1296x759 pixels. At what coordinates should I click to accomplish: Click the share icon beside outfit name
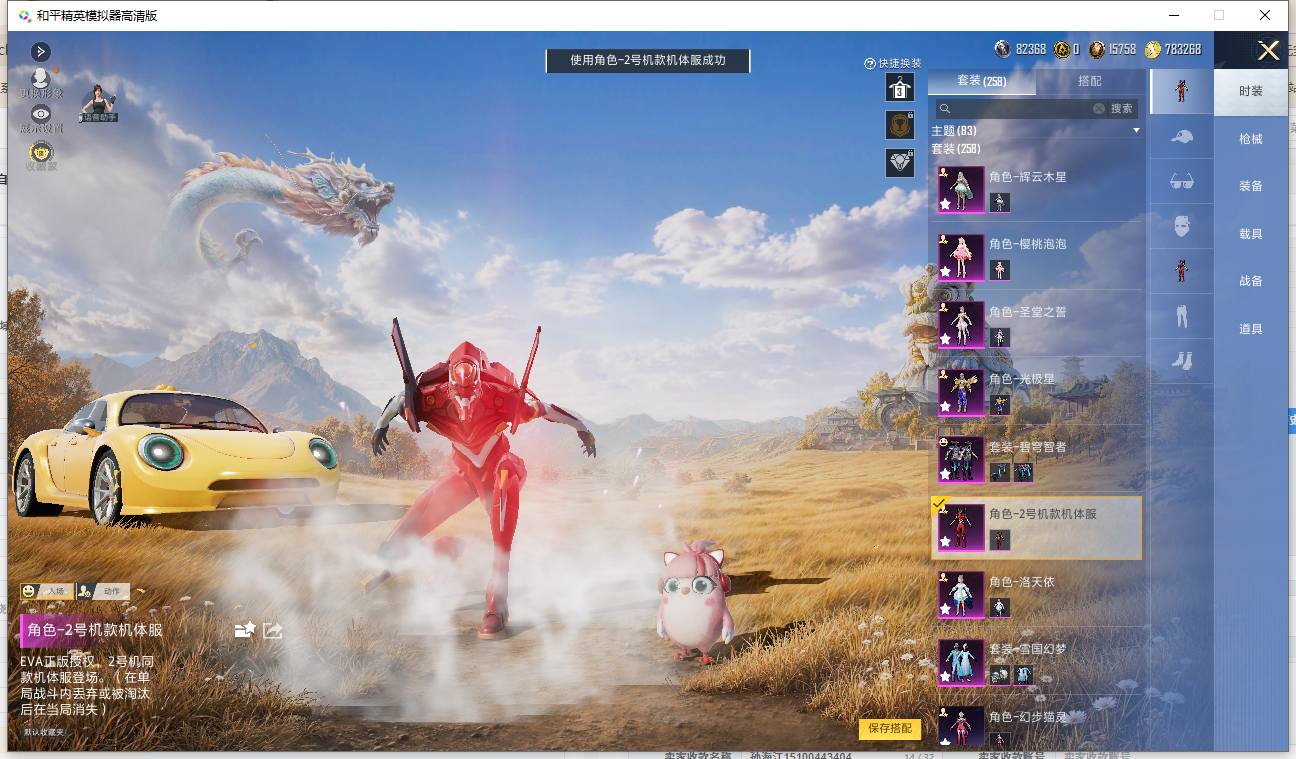273,630
